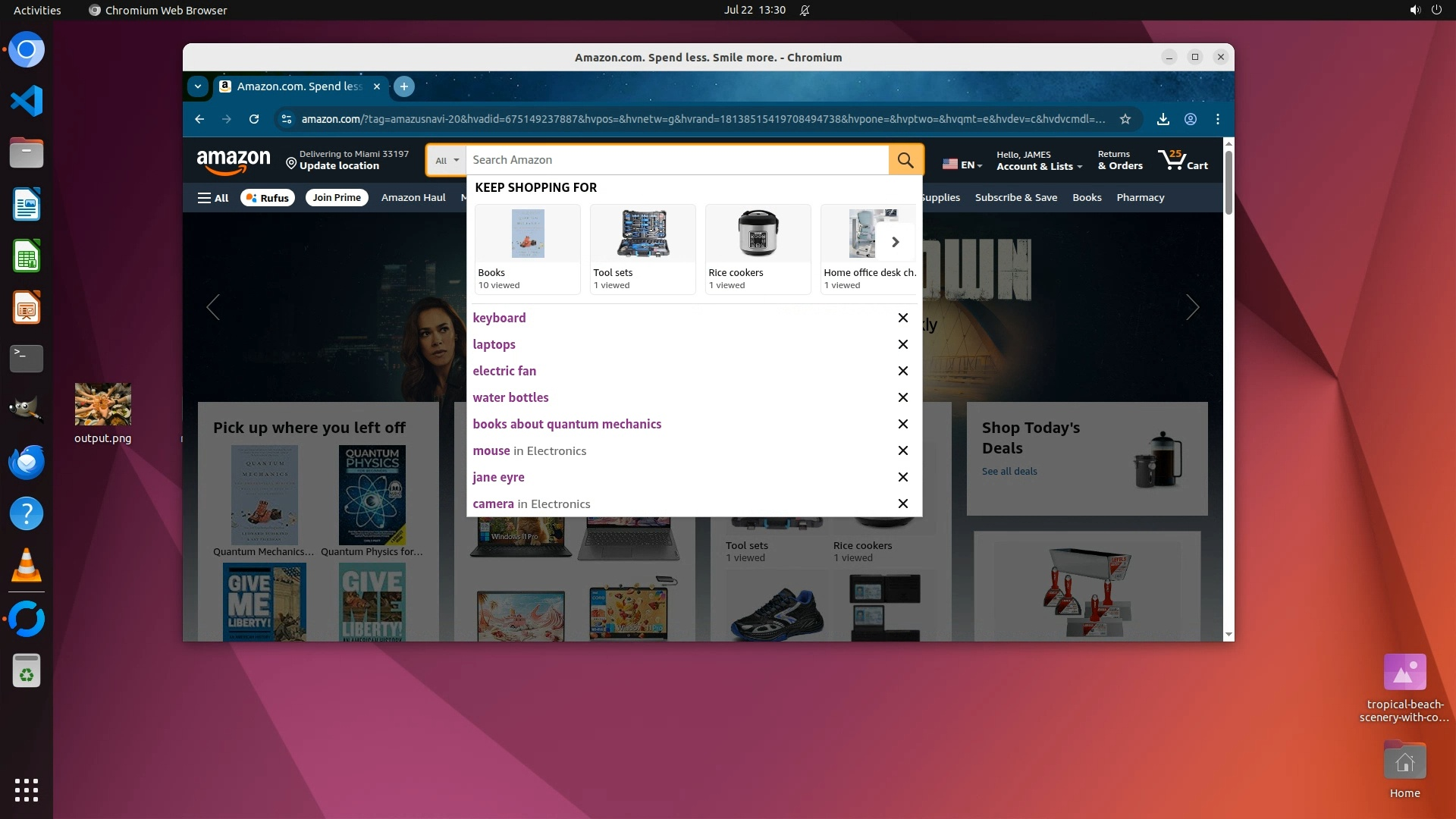The image size is (1456, 819).
Task: Open Chromium downloads icon
Action: [x=1163, y=119]
